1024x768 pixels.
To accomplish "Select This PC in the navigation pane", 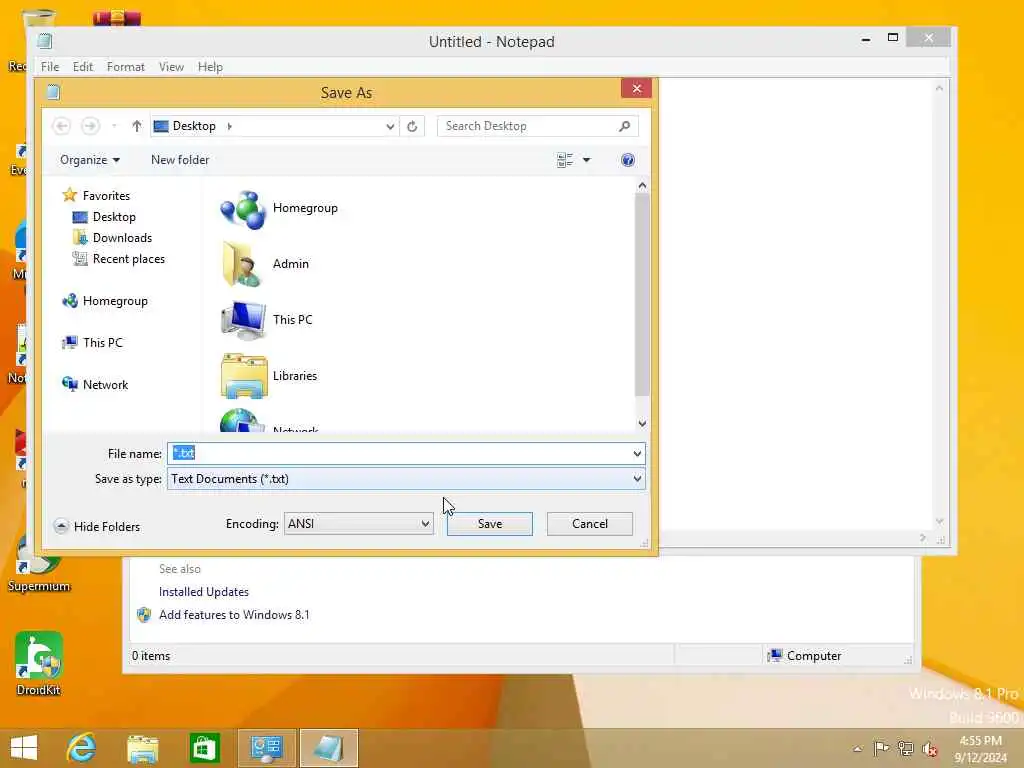I will click(x=103, y=343).
